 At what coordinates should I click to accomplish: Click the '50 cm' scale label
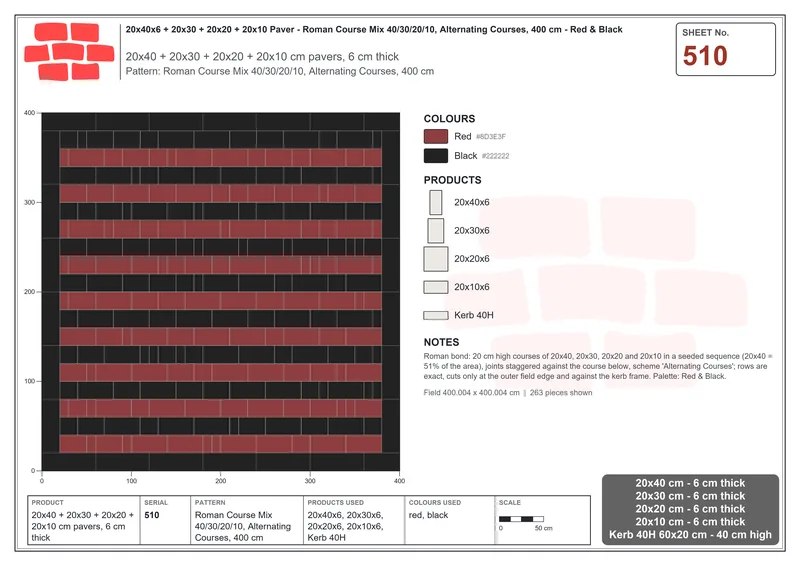543,528
